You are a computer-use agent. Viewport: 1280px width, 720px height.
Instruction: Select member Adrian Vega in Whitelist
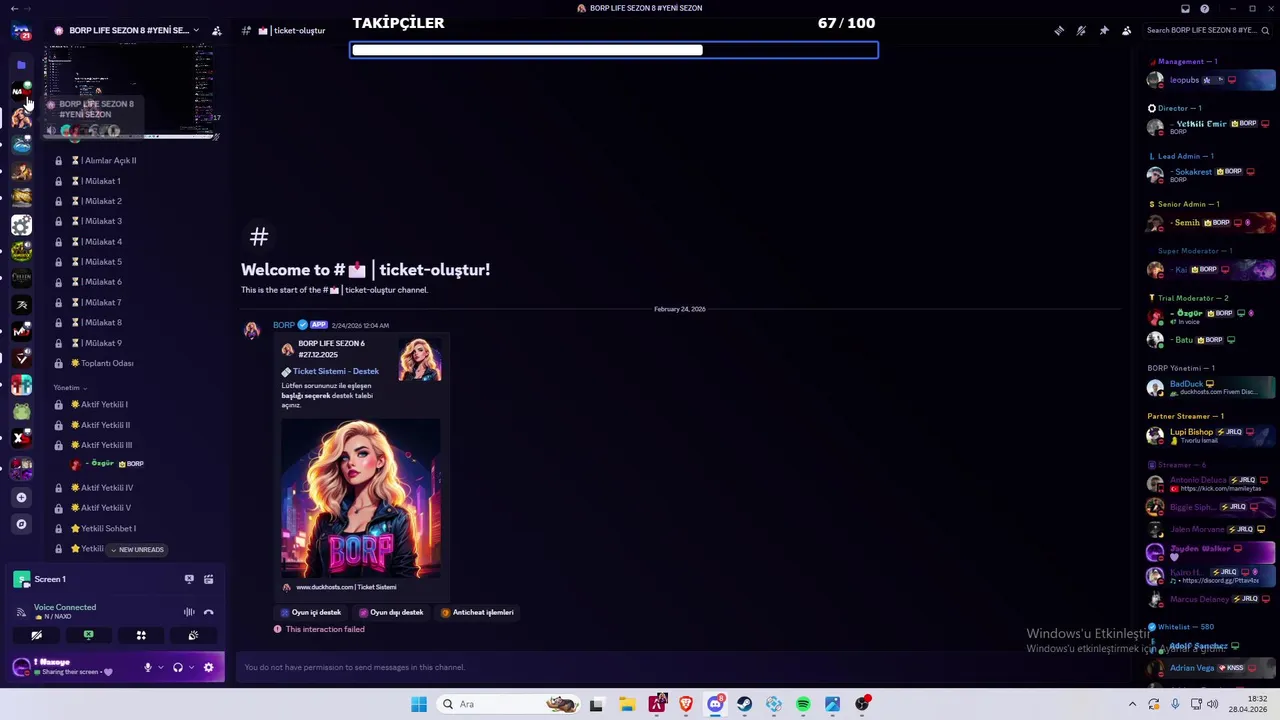coord(1212,668)
